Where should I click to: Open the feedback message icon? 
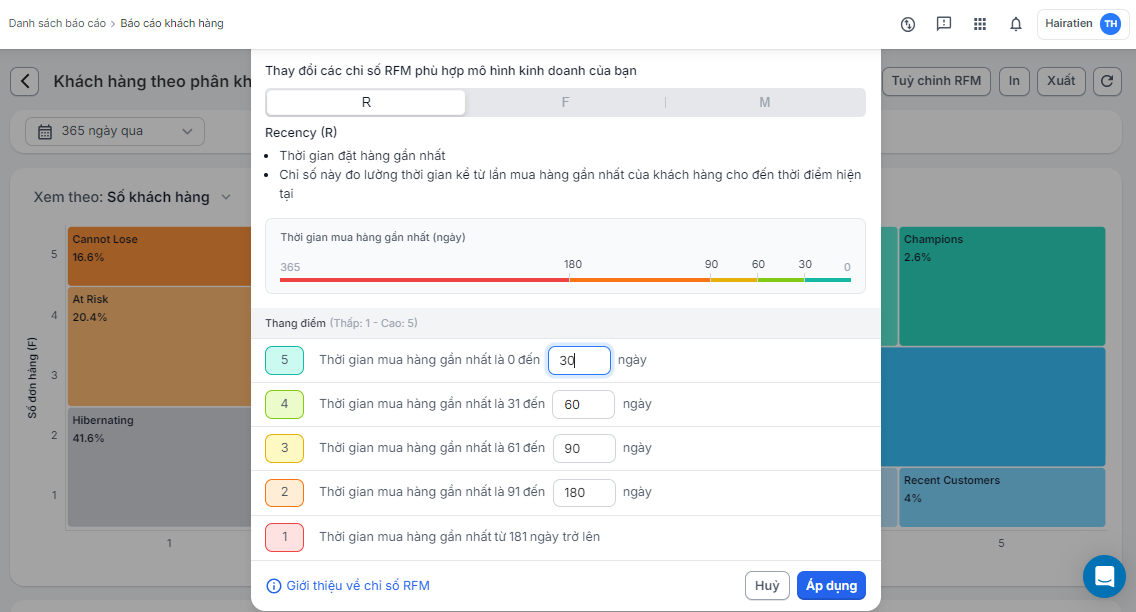[944, 24]
